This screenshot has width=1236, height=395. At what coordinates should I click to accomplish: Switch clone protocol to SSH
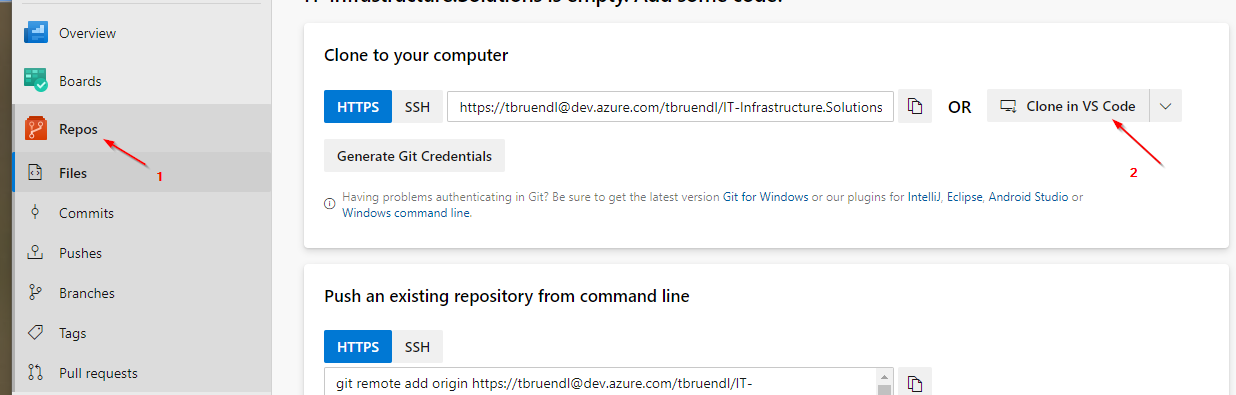pyautogui.click(x=417, y=106)
